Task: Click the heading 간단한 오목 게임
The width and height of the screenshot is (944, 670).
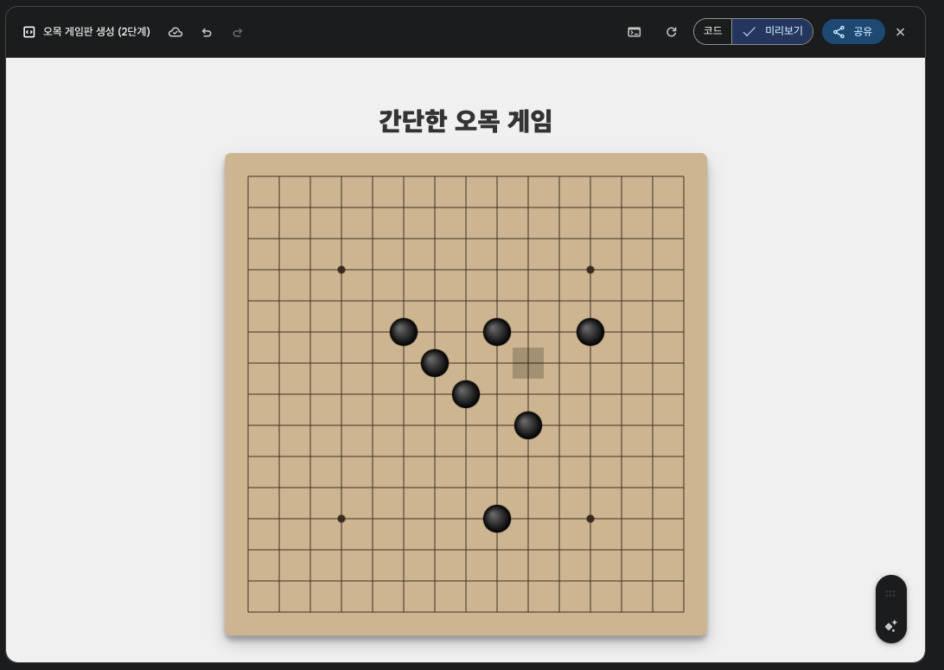Action: tap(465, 121)
